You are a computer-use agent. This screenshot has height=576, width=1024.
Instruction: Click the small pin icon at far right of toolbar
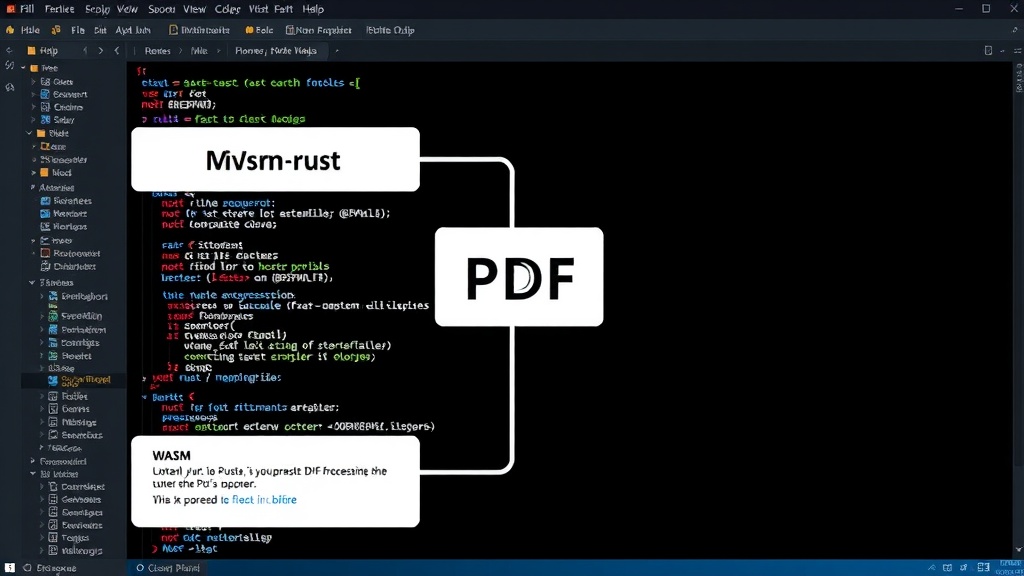[1014, 30]
